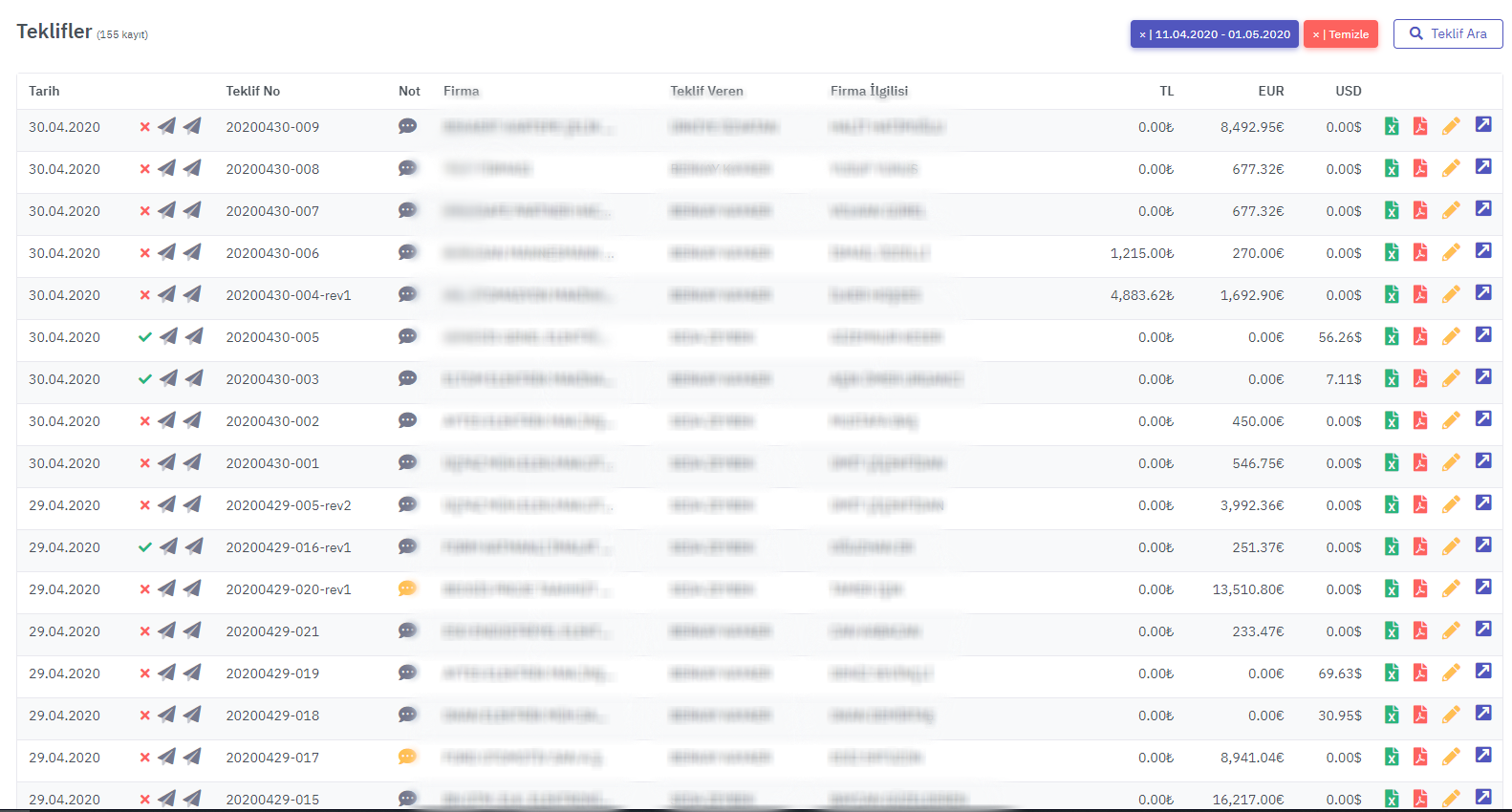Export offer 20200429-019 to Excel
Screen dimensions: 1512x812
(1392, 673)
